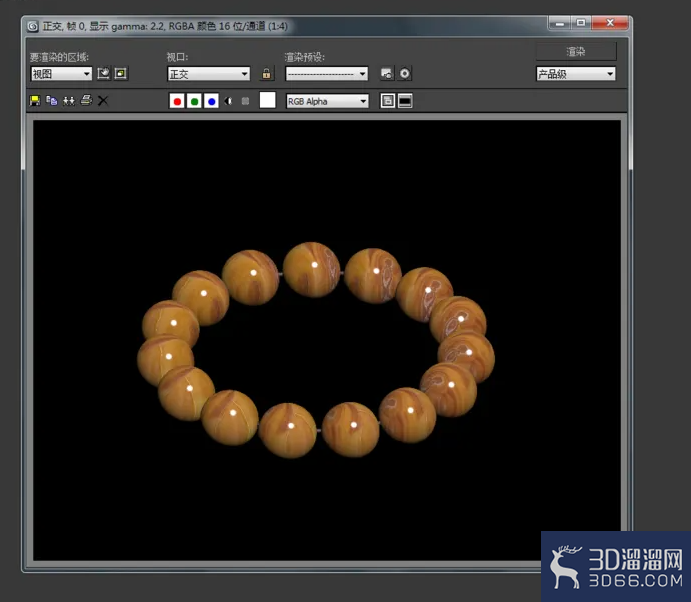Maximize the render frame window
This screenshot has width=691, height=602.
click(x=581, y=23)
